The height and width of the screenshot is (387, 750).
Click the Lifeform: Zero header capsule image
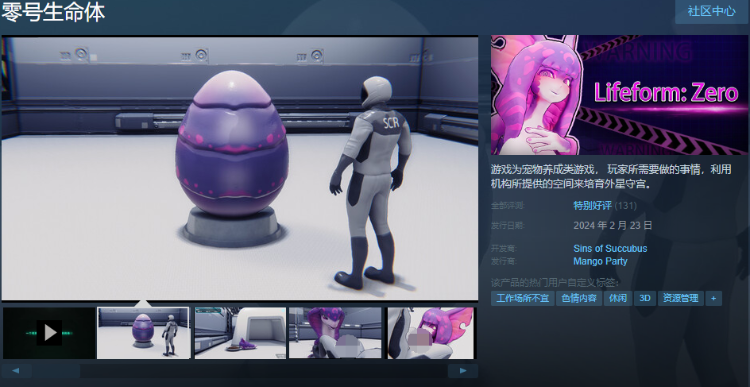pos(619,95)
